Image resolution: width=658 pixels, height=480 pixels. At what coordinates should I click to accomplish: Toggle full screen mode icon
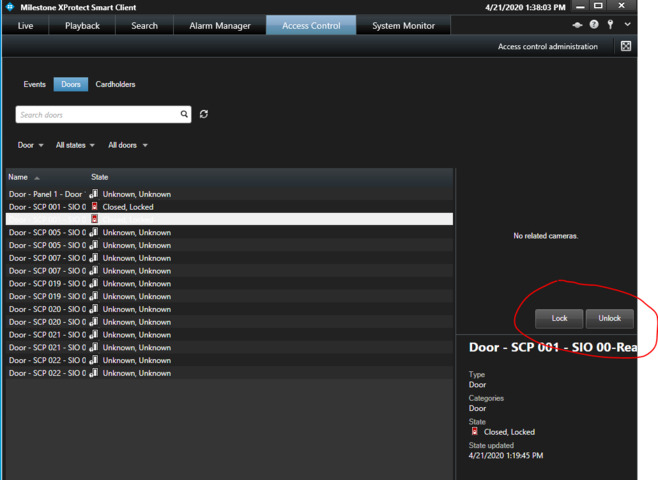click(x=626, y=46)
